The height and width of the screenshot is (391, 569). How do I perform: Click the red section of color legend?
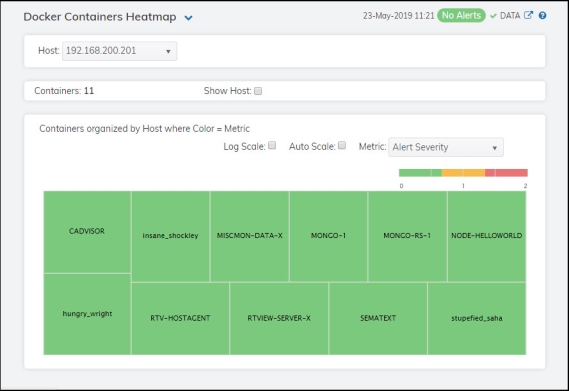click(x=506, y=173)
